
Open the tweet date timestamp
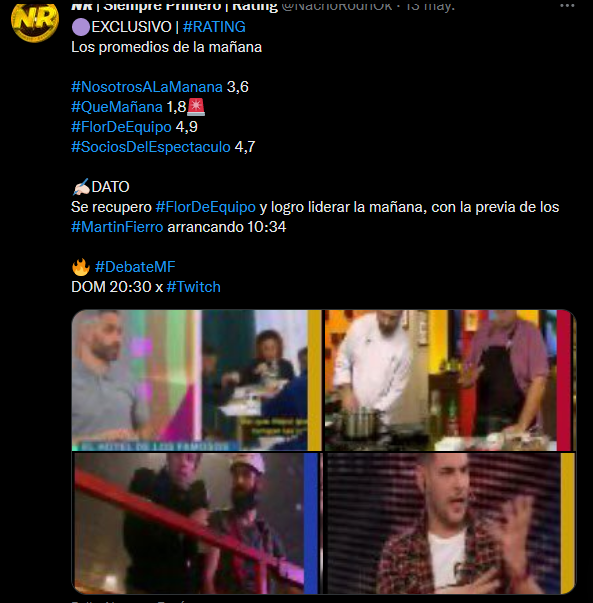coord(430,5)
